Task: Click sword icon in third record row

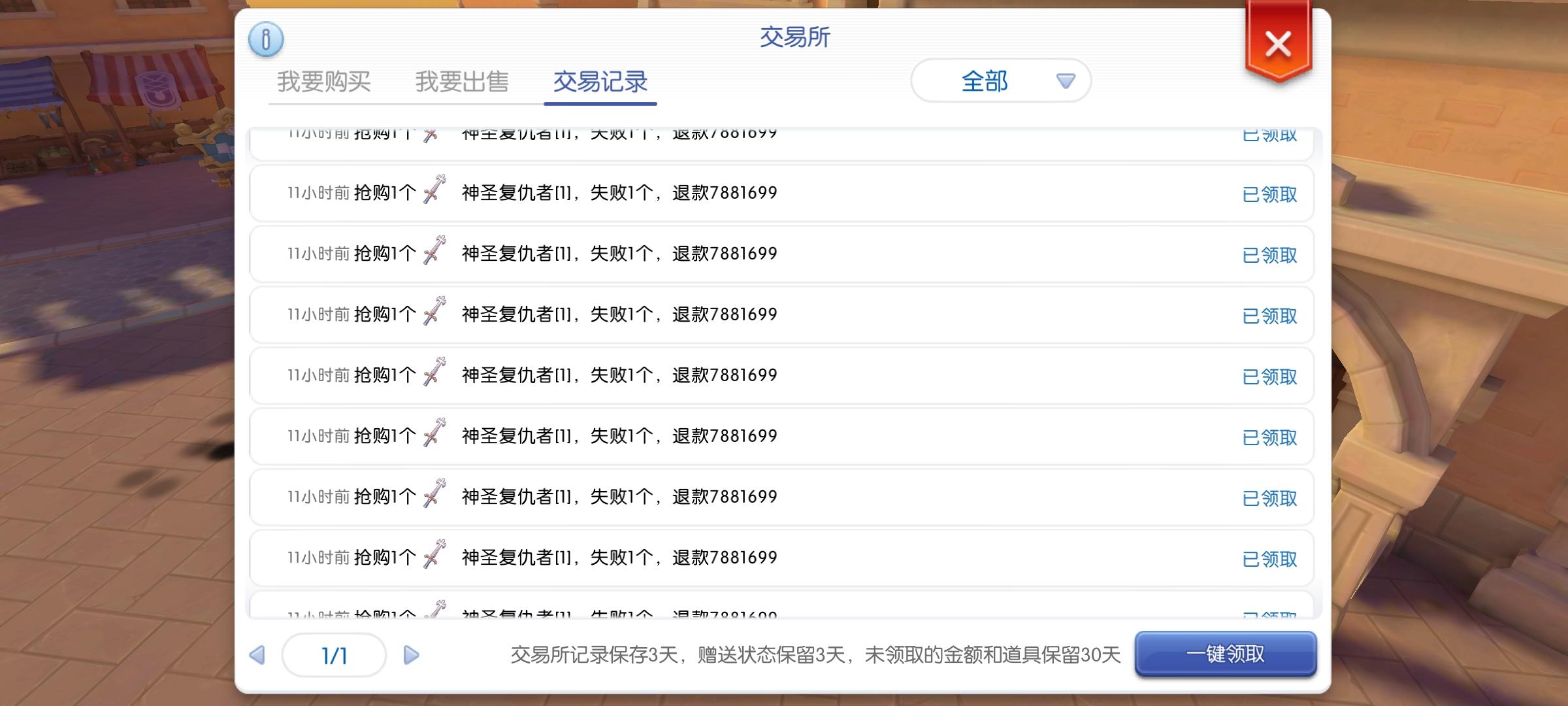Action: [x=434, y=250]
